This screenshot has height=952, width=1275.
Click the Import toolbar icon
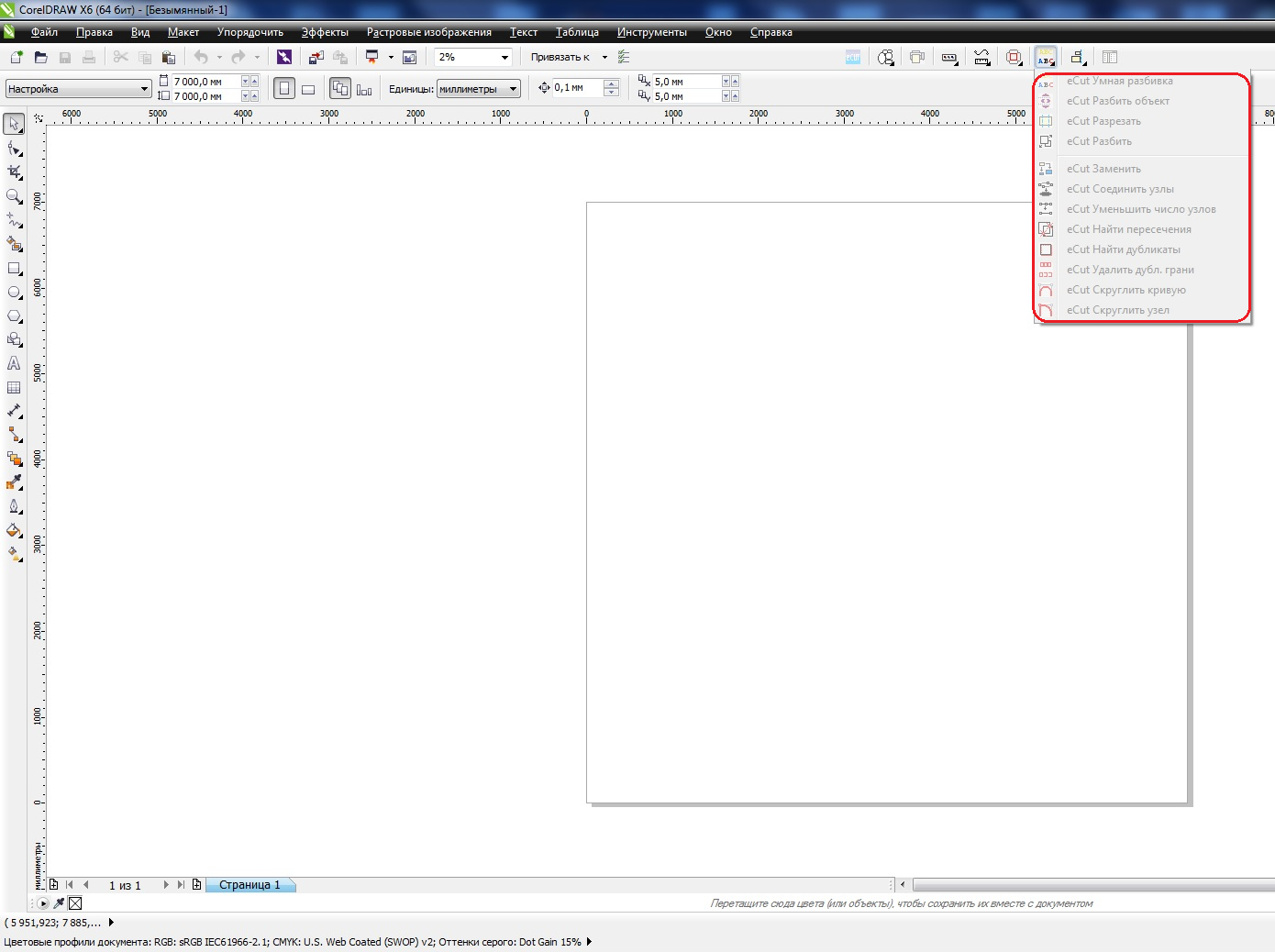[316, 57]
